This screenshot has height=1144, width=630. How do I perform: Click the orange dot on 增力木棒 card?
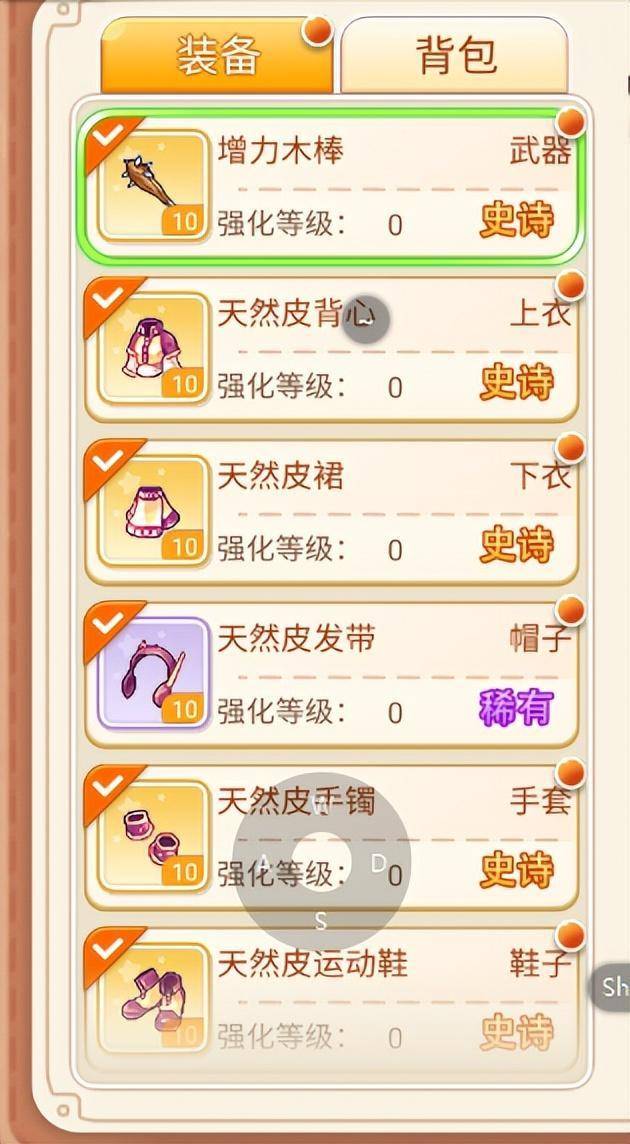(571, 123)
